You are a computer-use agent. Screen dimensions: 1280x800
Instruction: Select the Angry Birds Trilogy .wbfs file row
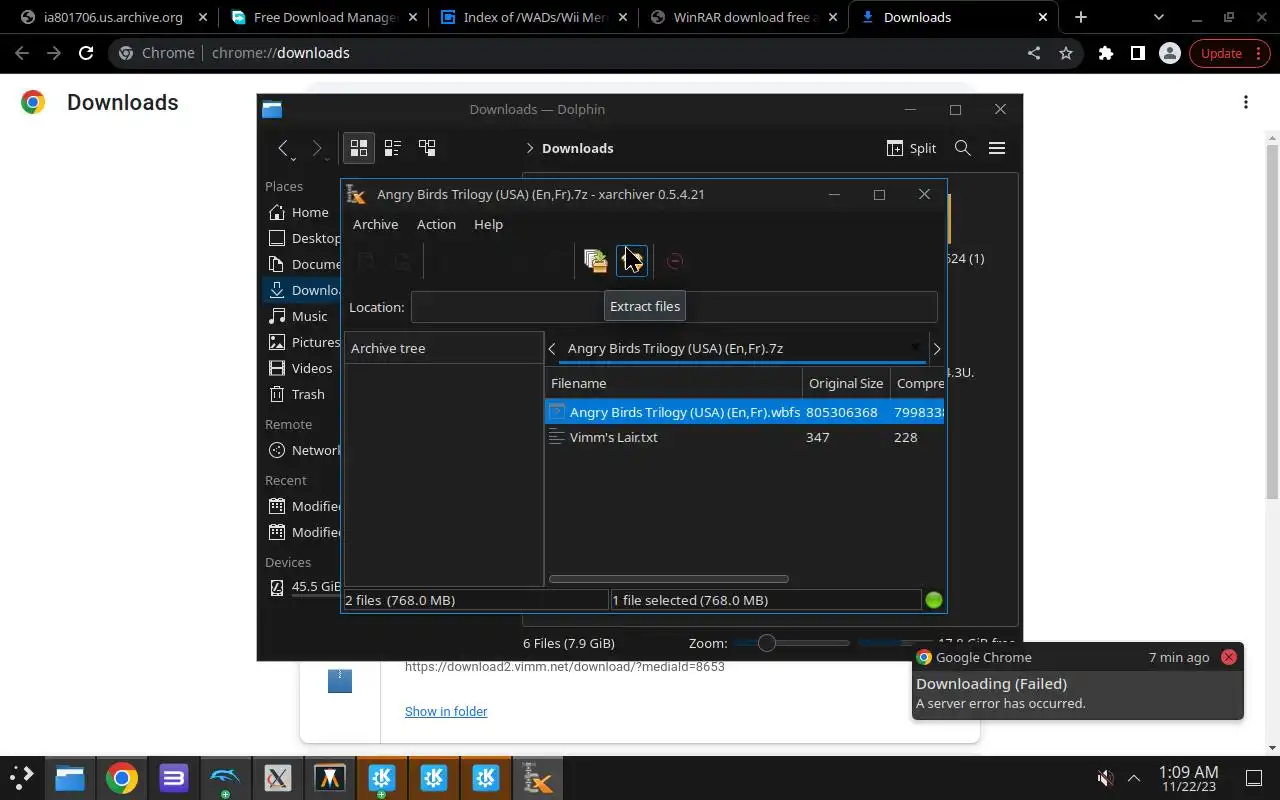pos(745,412)
